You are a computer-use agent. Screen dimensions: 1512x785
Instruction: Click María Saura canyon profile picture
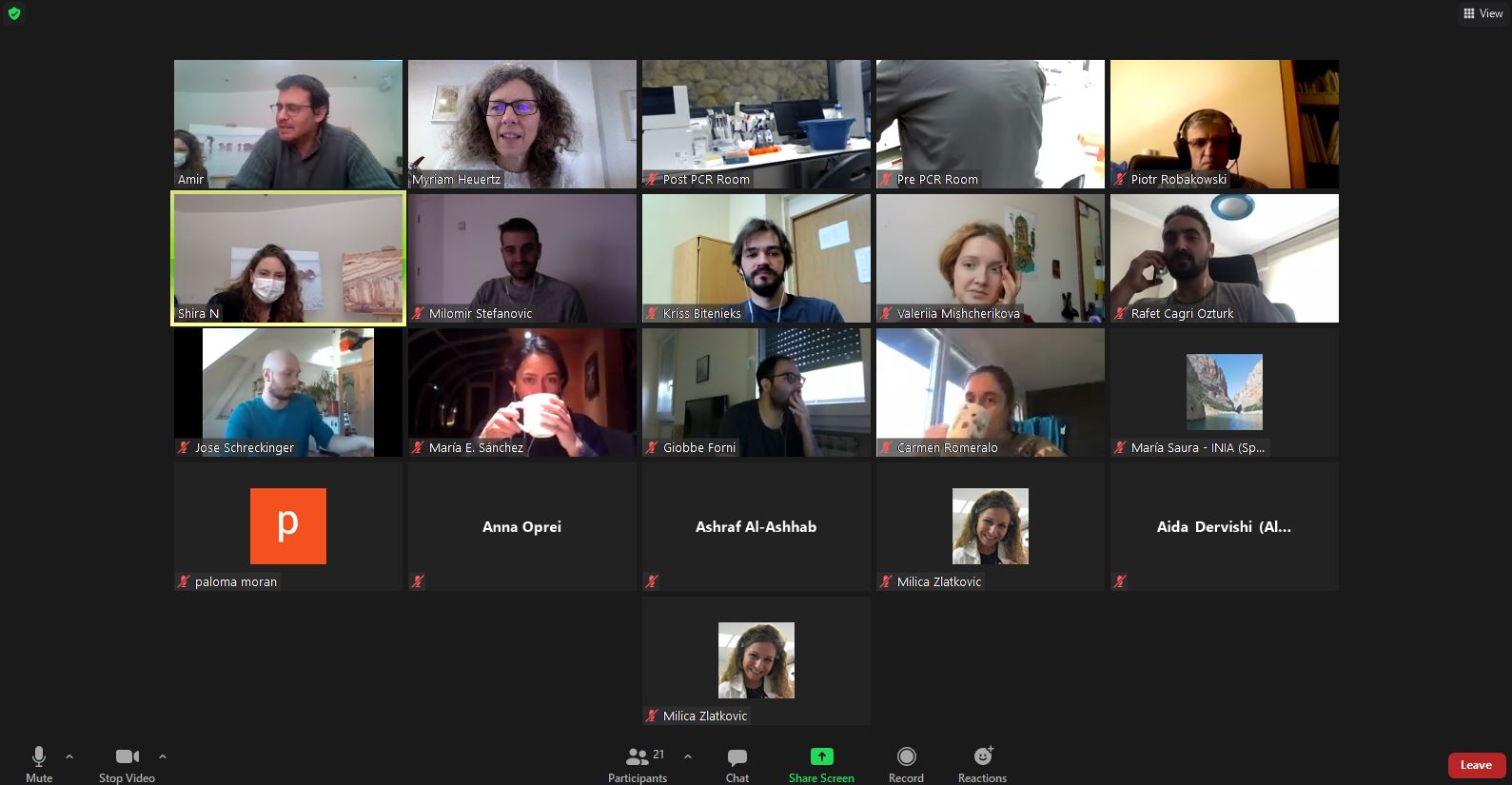click(x=1225, y=392)
